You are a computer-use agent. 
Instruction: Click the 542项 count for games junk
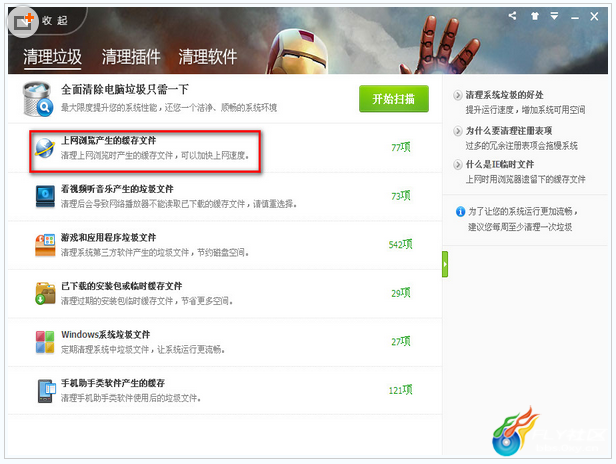400,244
